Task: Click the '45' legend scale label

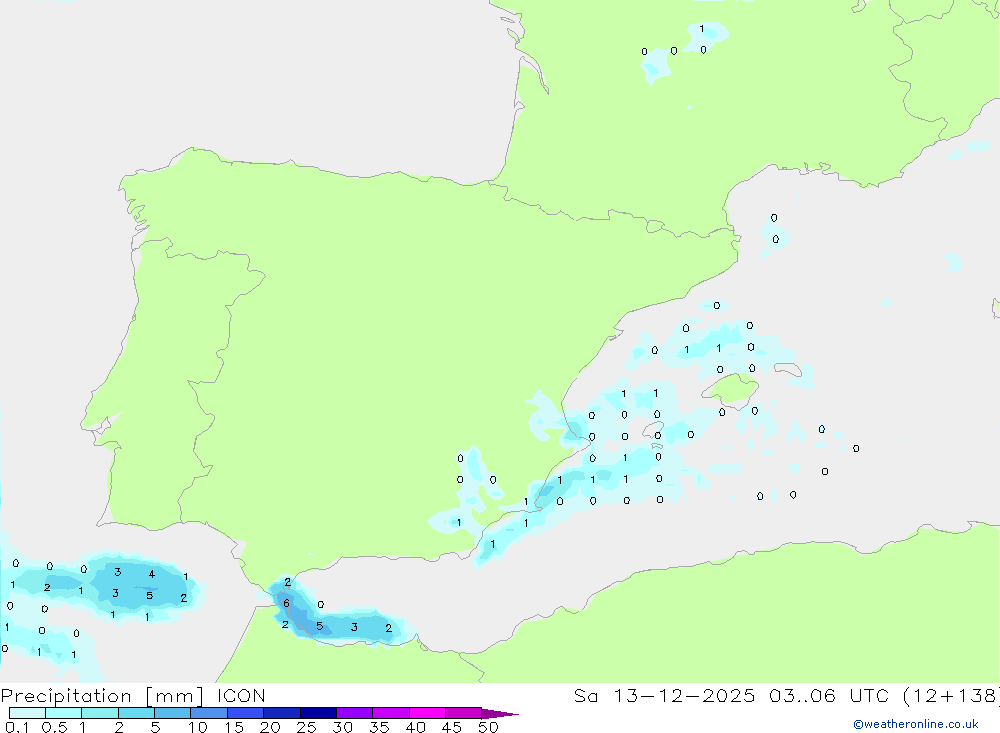Action: pos(452,727)
